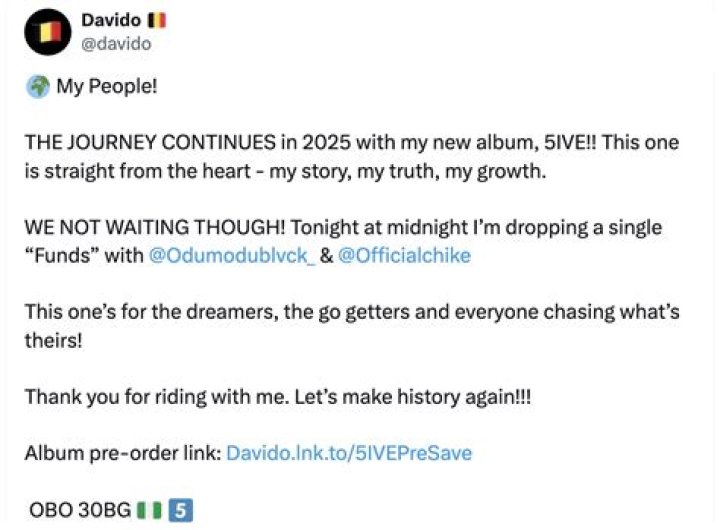The height and width of the screenshot is (530, 720).
Task: Click the "THE JOURNEY CONTINUES" heading text
Action: (140, 142)
